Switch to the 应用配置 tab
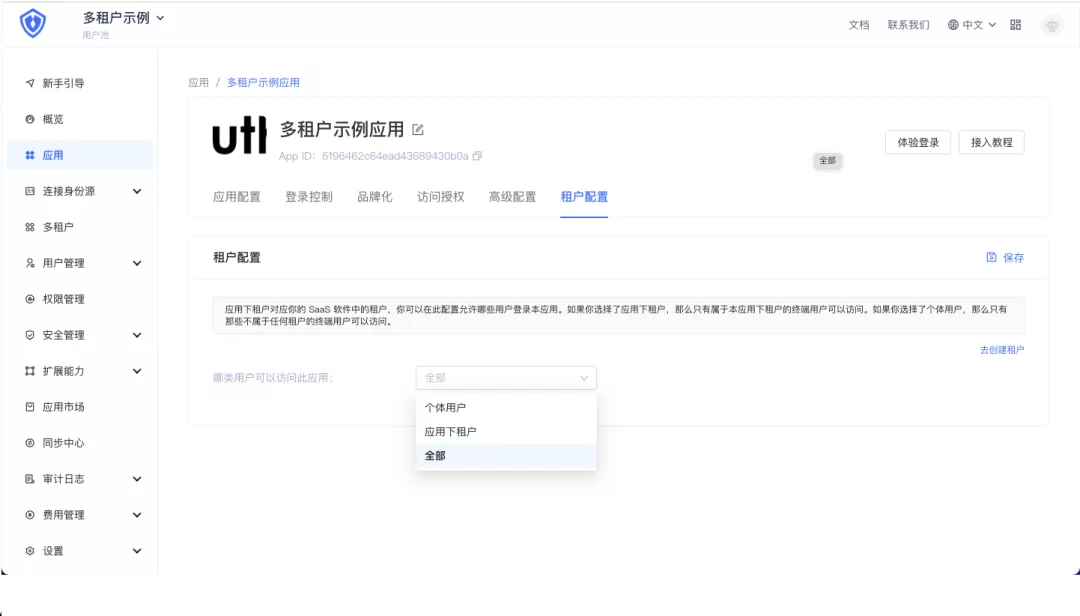1080x616 pixels. [237, 197]
